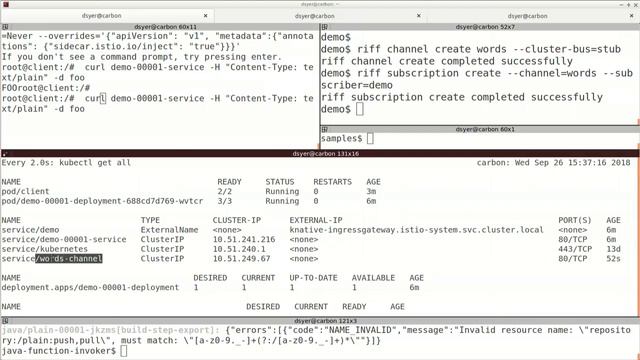Click 'pod/client' in kubectl output
The height and width of the screenshot is (360, 640).
coord(25,191)
